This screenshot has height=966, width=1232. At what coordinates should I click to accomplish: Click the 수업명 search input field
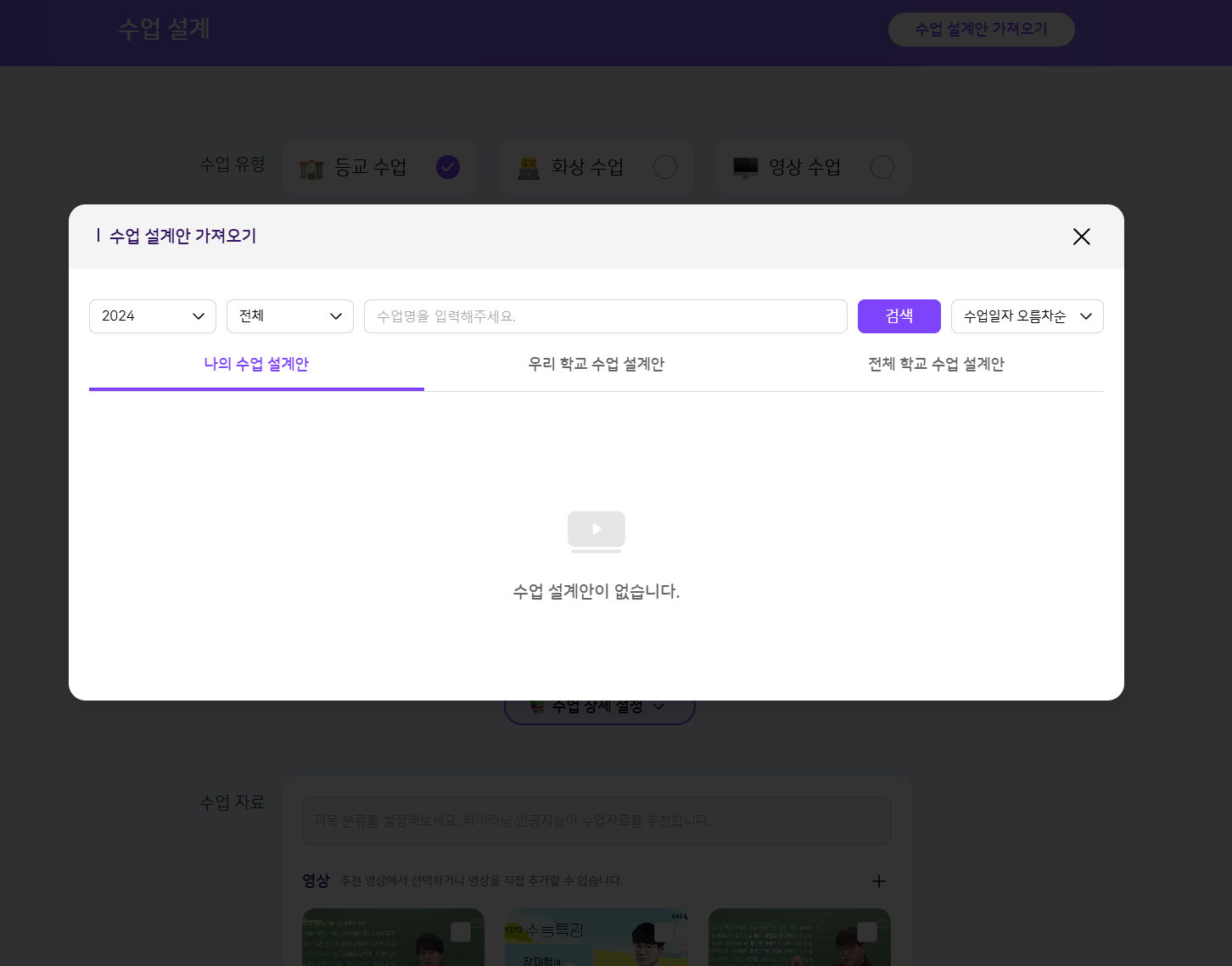click(605, 316)
